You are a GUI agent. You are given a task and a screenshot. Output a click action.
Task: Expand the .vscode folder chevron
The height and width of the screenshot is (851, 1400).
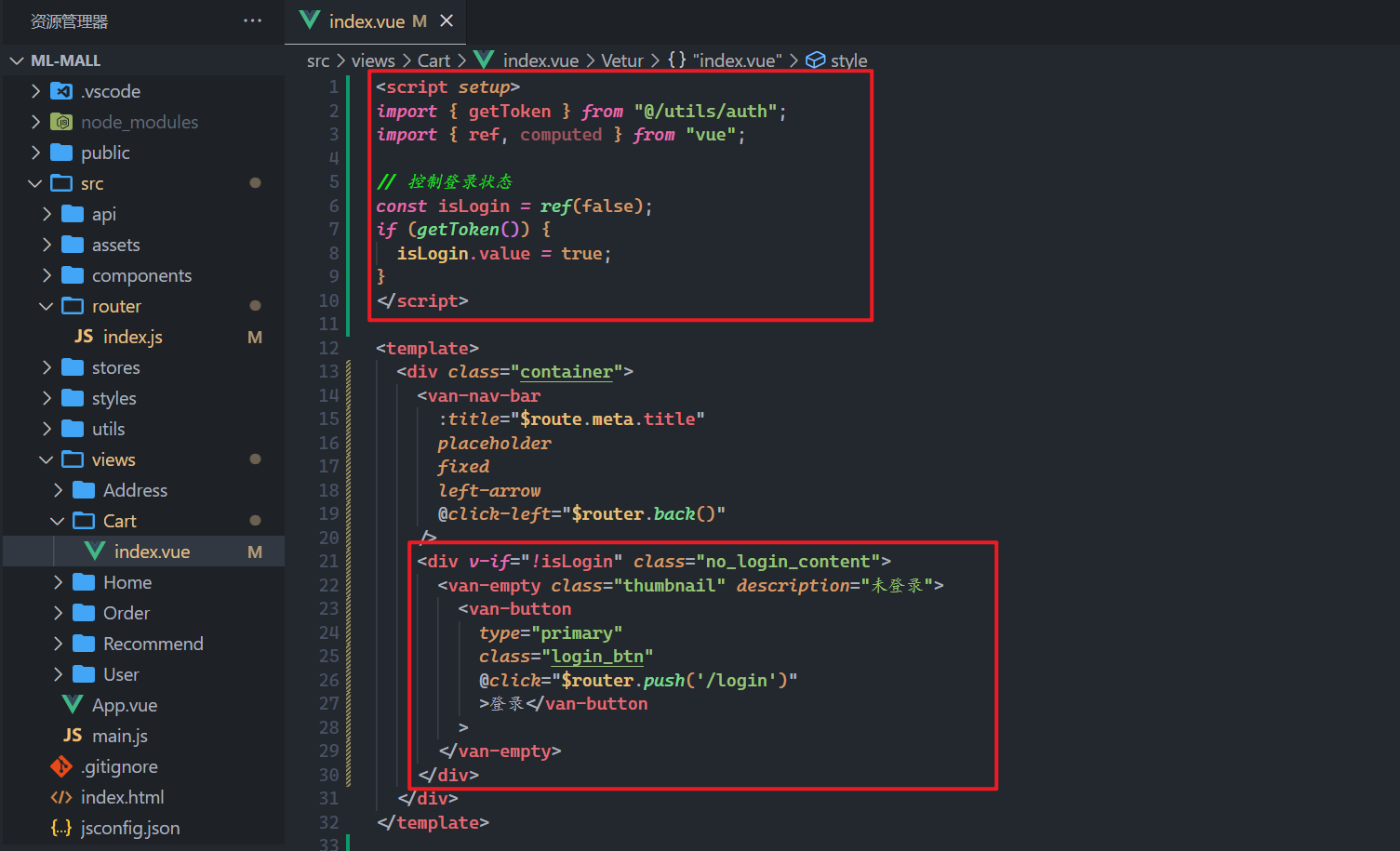pos(35,91)
